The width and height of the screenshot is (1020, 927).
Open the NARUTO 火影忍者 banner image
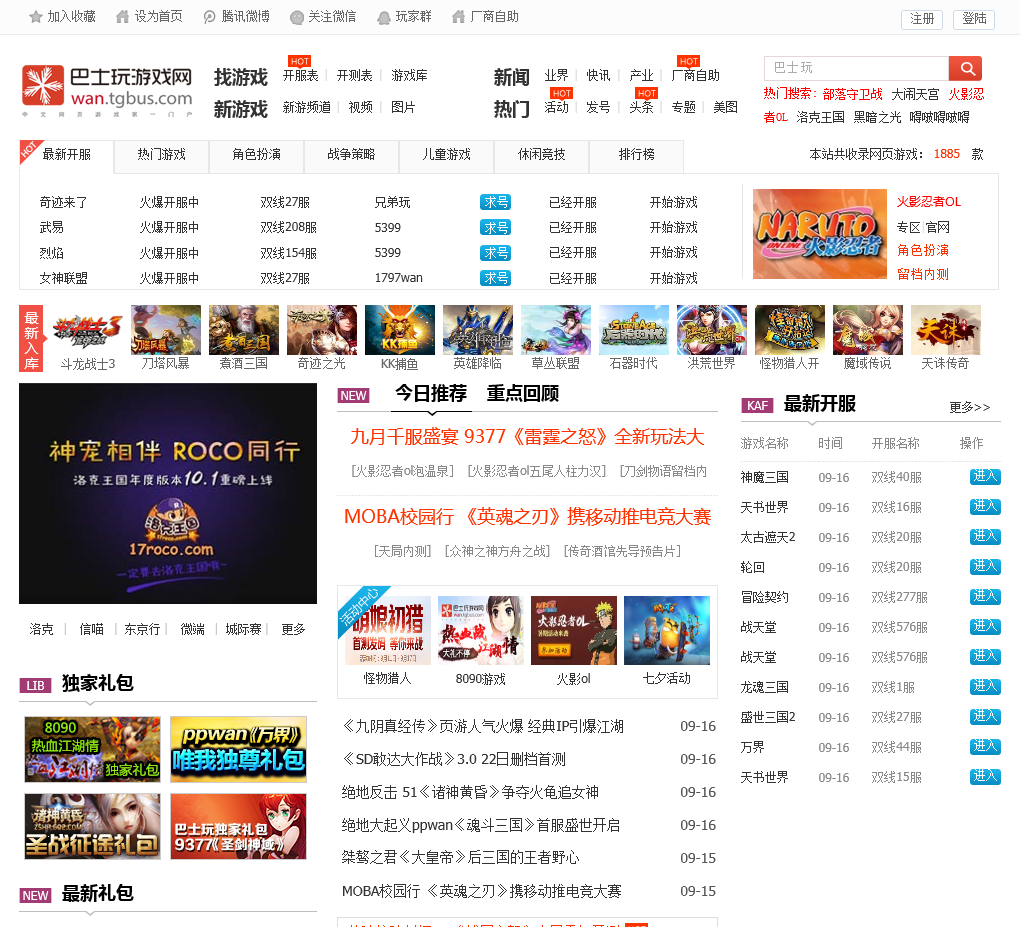click(x=820, y=234)
